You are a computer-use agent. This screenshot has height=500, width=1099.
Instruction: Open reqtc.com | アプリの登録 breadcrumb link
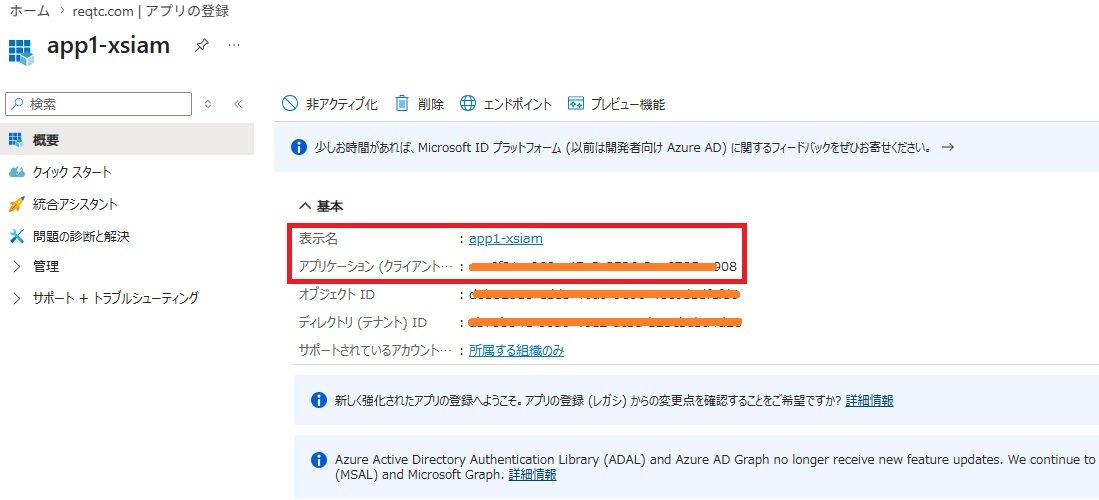tap(151, 11)
